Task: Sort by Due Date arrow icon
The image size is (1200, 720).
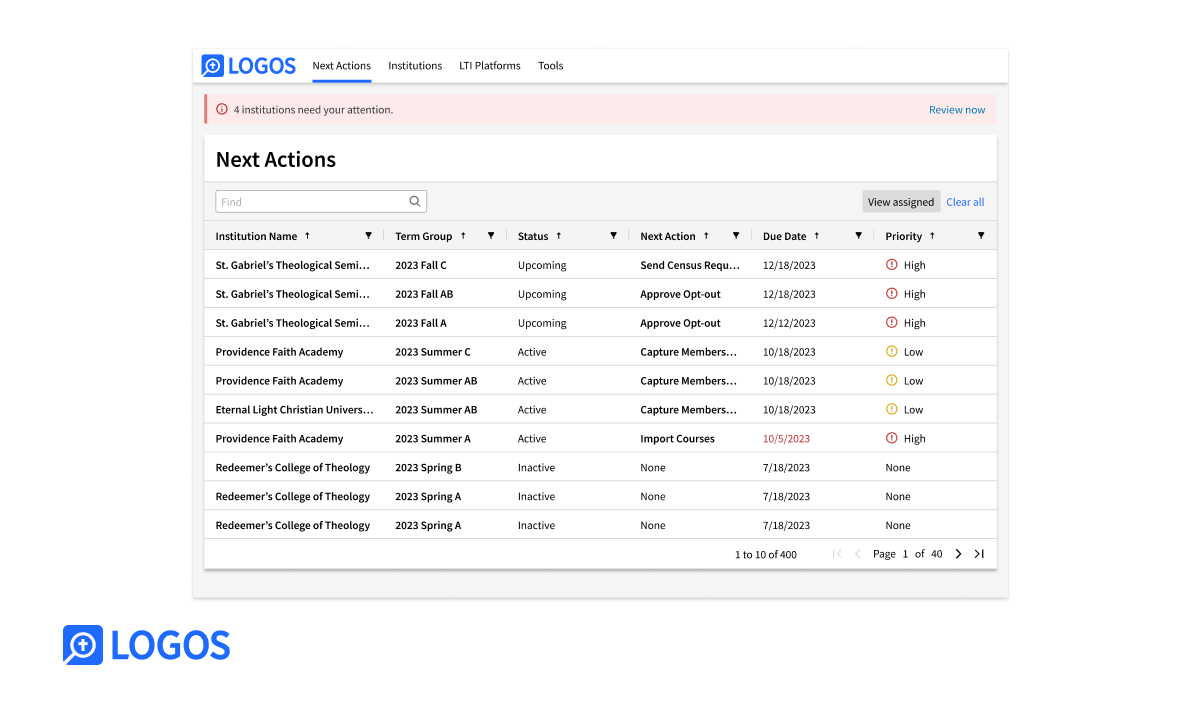Action: (816, 236)
